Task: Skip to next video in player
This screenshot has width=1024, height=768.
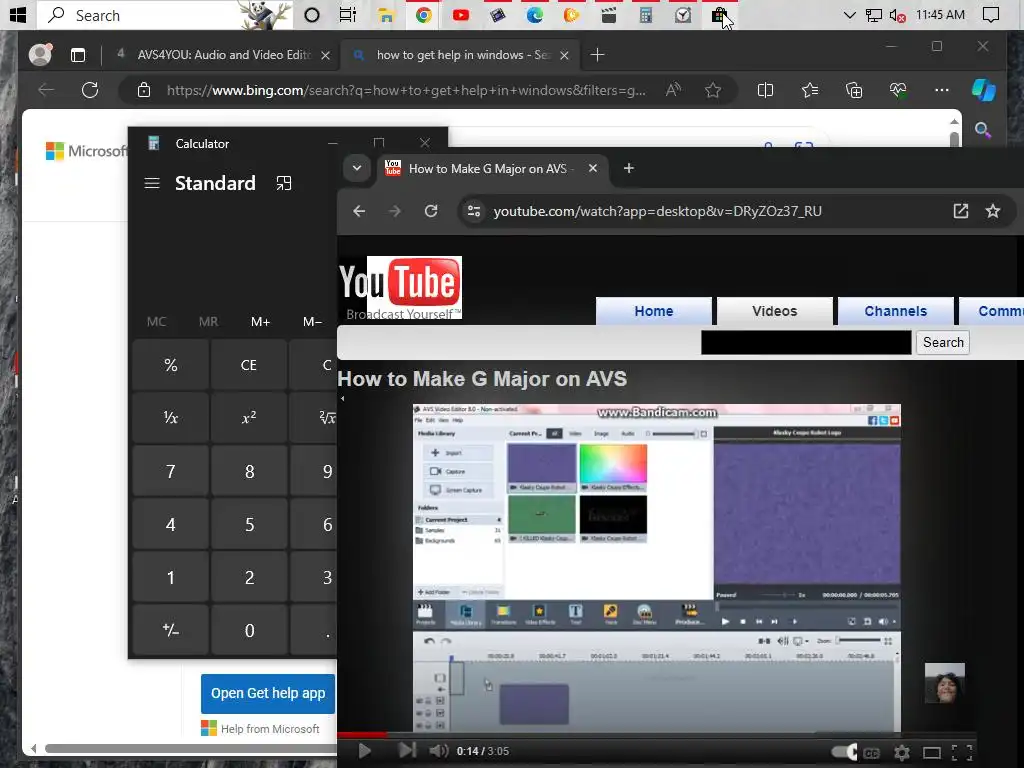Action: pos(407,751)
